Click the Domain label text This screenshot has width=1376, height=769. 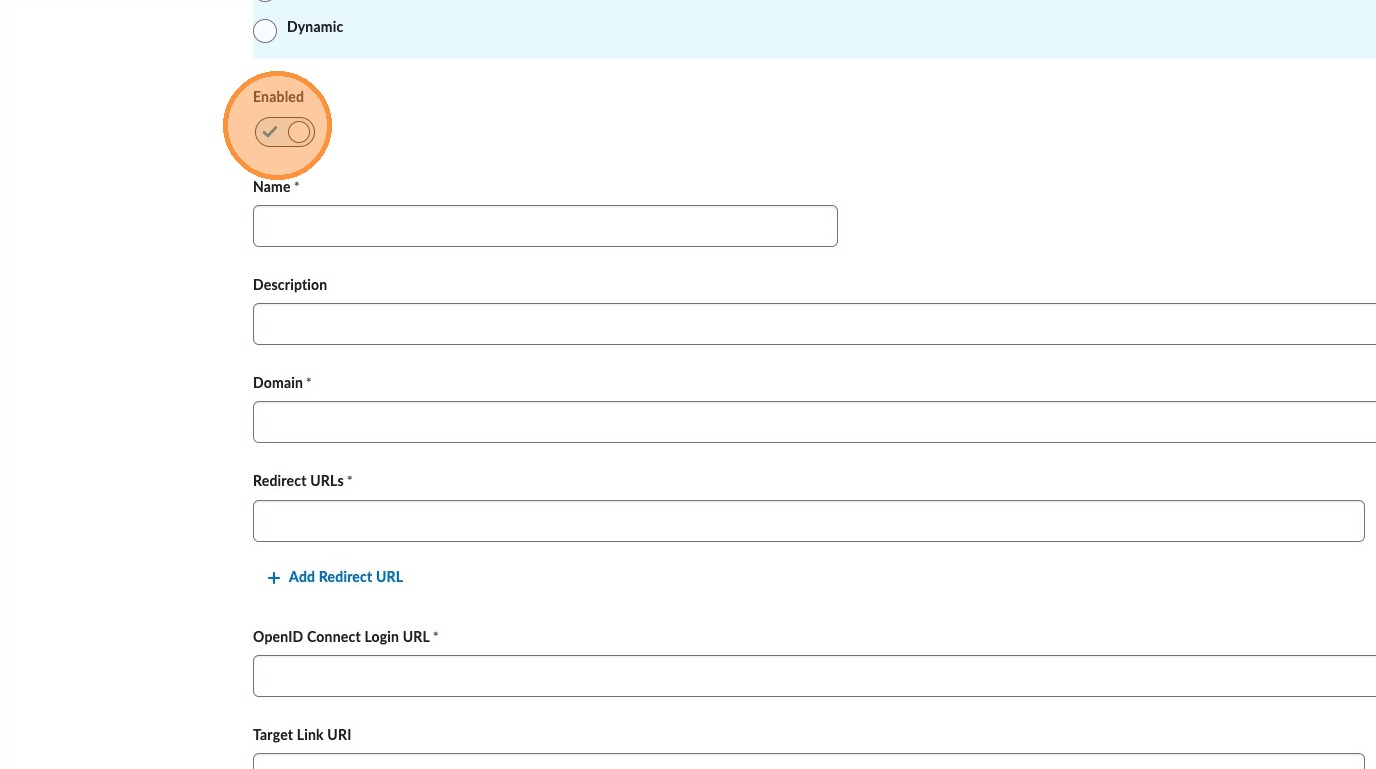pyautogui.click(x=278, y=383)
